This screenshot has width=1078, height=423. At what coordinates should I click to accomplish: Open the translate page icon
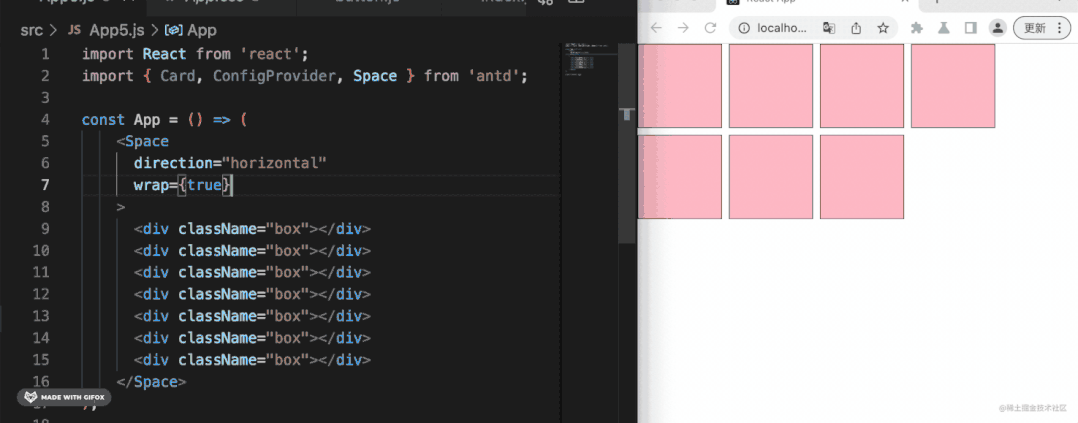(829, 28)
